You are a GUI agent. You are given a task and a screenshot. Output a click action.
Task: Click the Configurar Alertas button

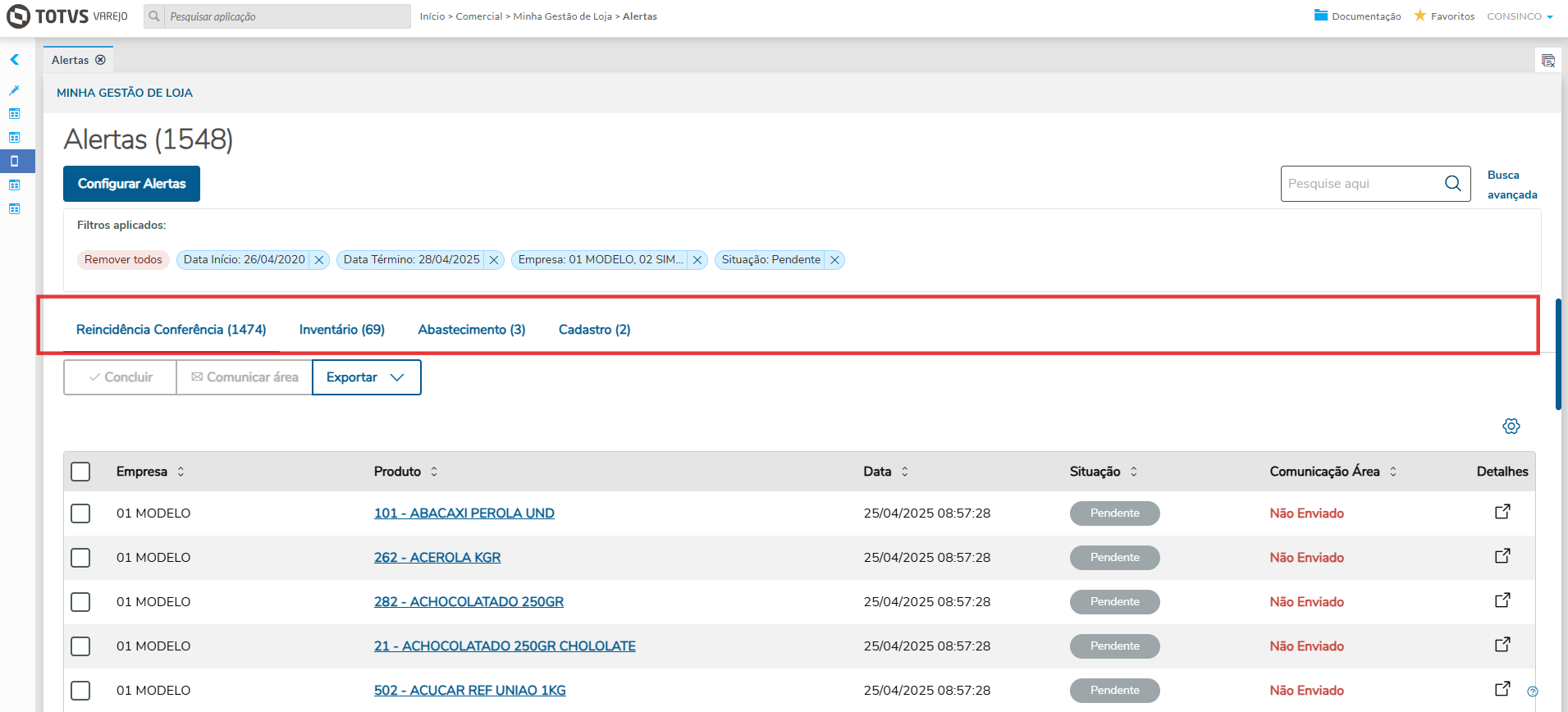[x=131, y=184]
